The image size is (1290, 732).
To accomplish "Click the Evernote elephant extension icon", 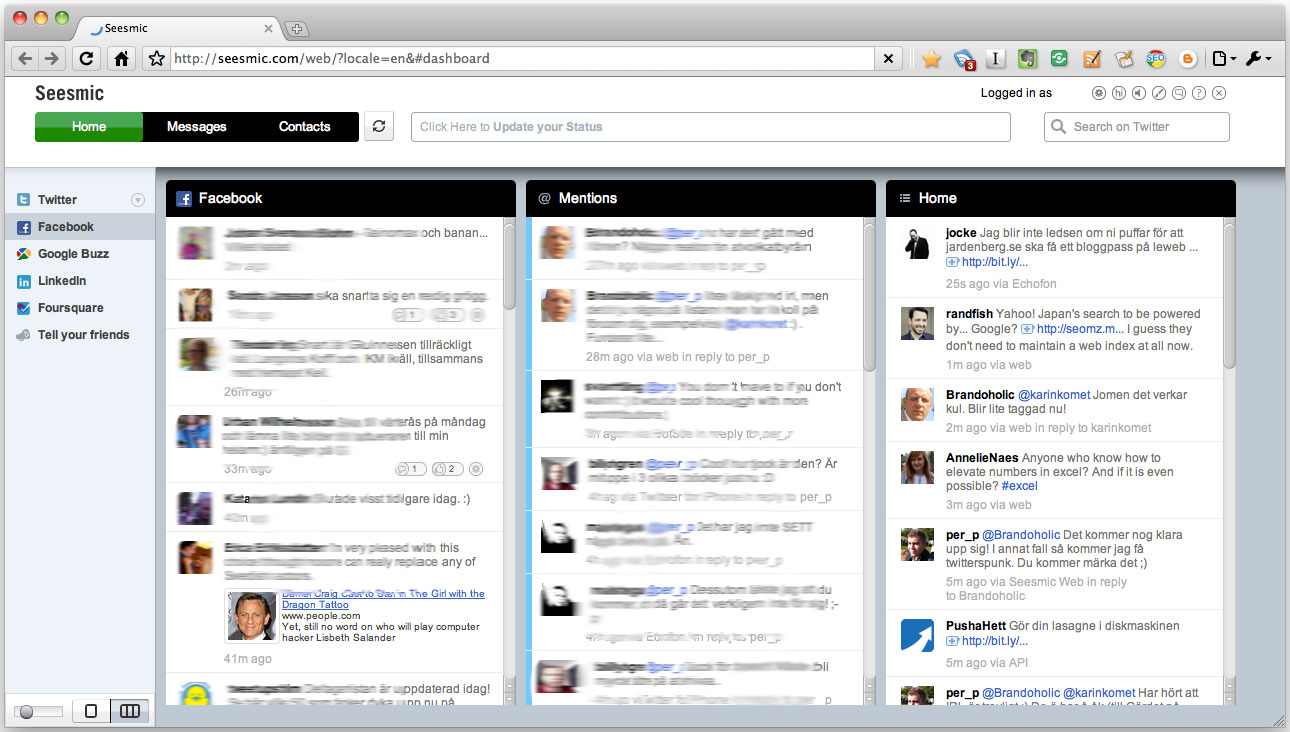I will (x=1027, y=59).
